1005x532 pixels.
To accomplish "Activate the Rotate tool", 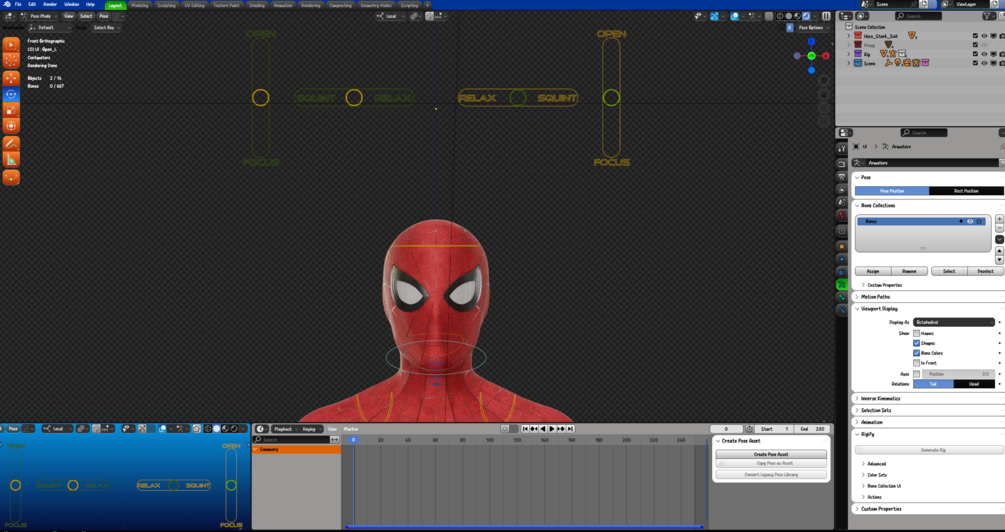I will [x=11, y=95].
